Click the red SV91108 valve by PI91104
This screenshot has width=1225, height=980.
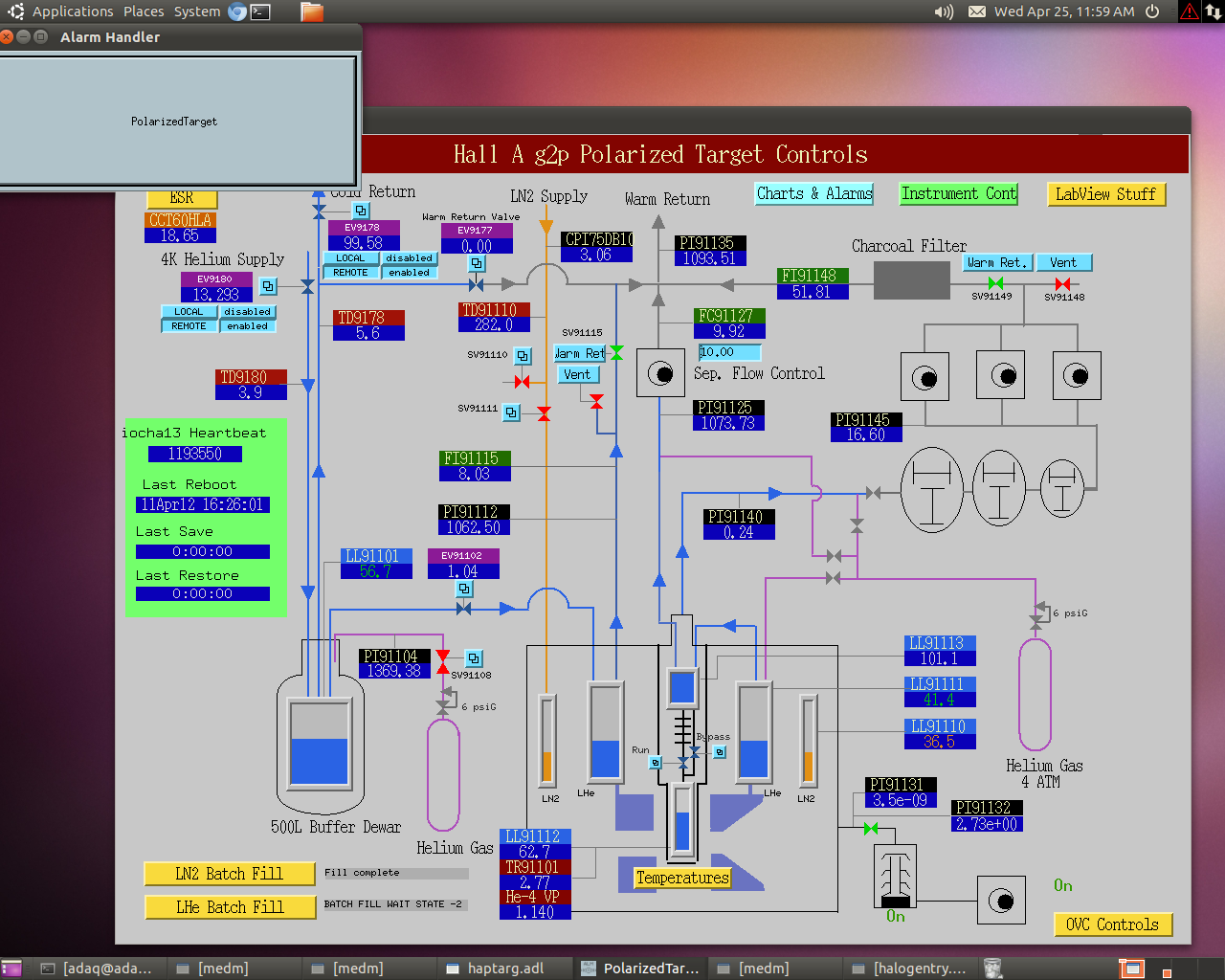(443, 661)
